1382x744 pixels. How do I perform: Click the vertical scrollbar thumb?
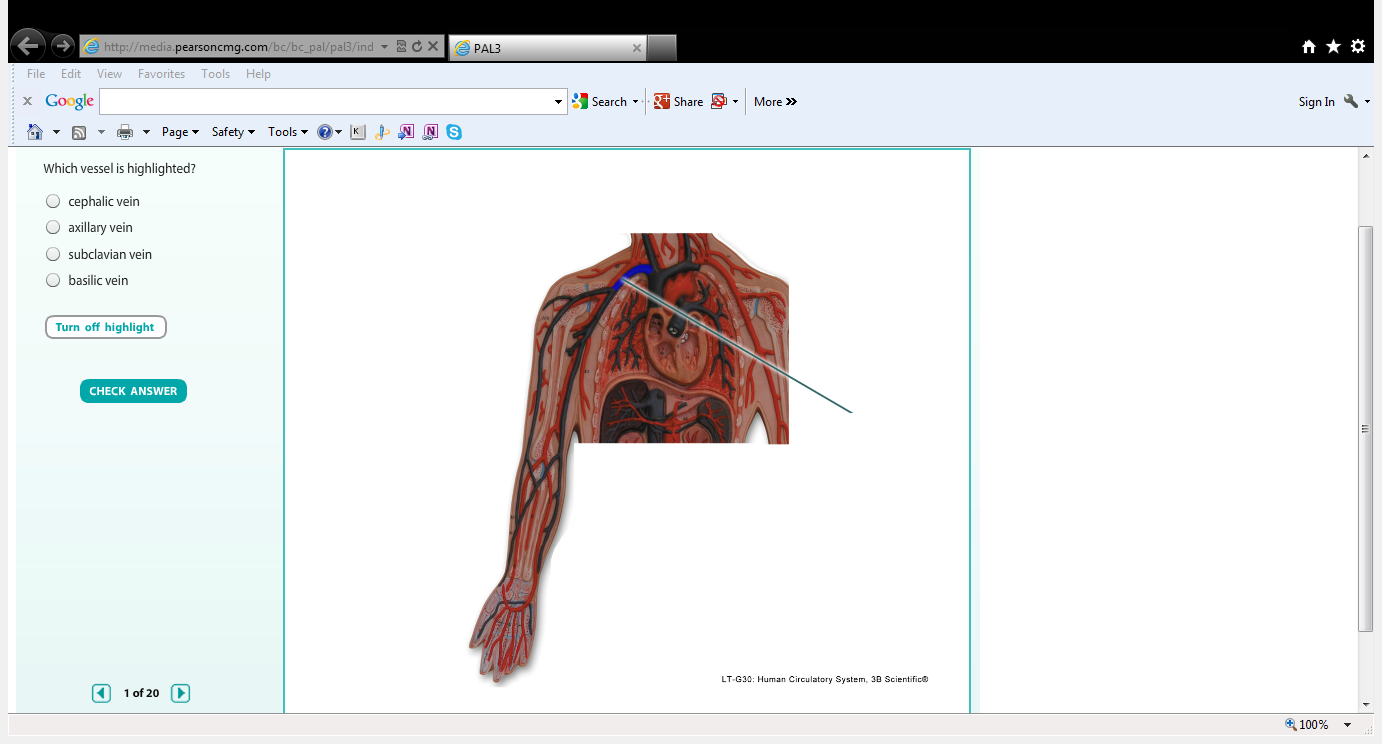coord(1365,428)
